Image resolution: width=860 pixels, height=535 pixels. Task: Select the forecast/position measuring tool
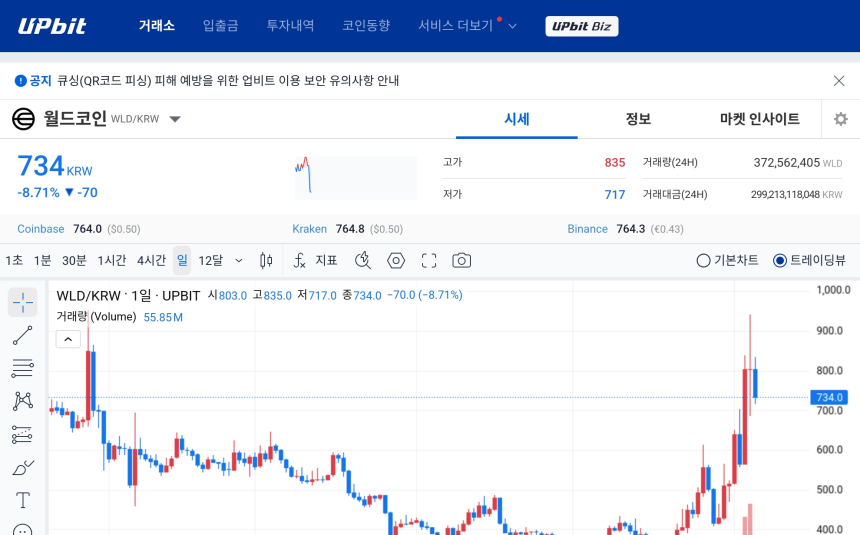click(x=22, y=435)
